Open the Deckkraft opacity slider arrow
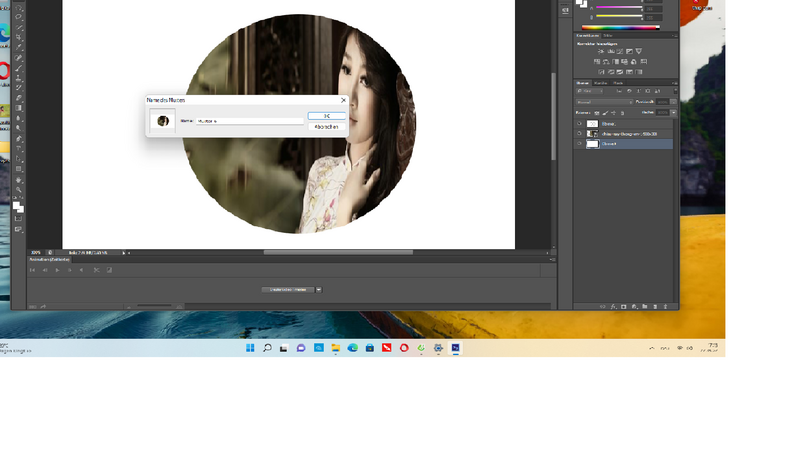800x450 pixels. coord(673,102)
